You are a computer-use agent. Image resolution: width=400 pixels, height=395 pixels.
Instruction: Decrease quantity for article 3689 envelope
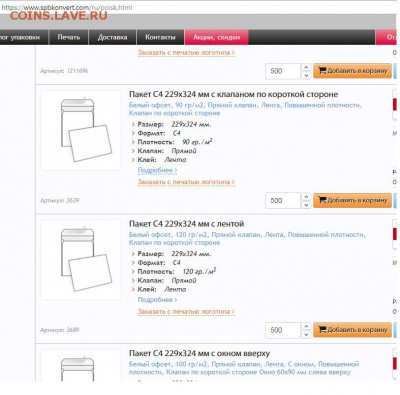[x=306, y=334]
